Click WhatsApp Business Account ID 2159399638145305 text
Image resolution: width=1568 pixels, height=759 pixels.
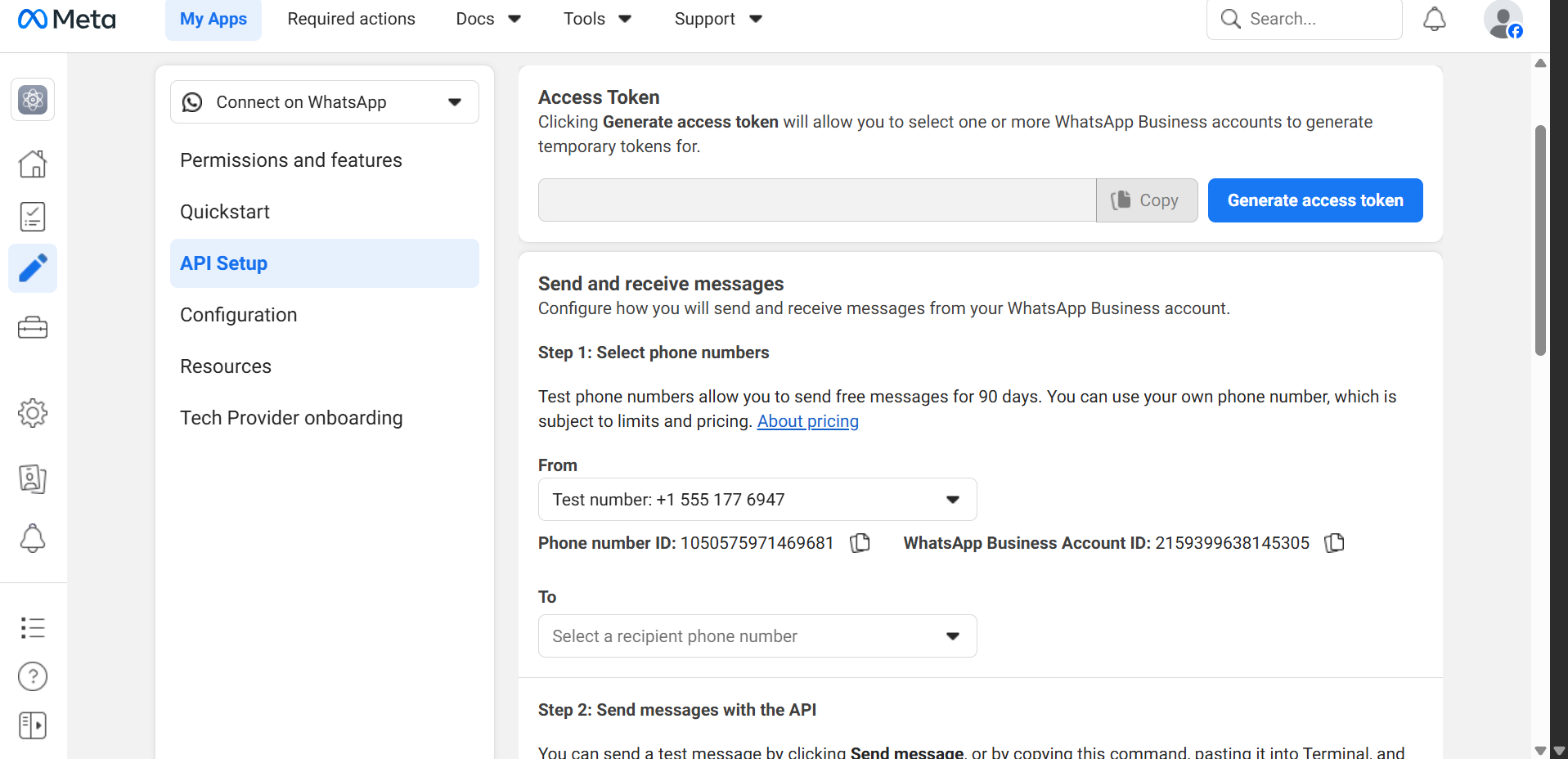pos(1107,543)
